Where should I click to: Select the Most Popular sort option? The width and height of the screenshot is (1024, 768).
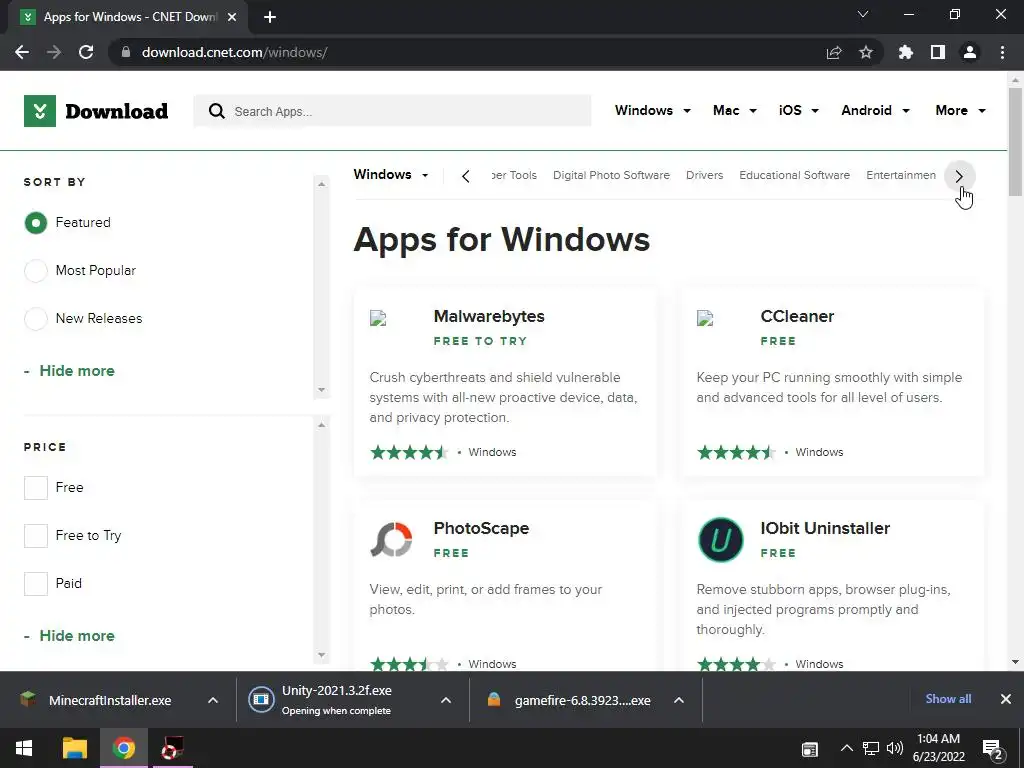pos(36,270)
